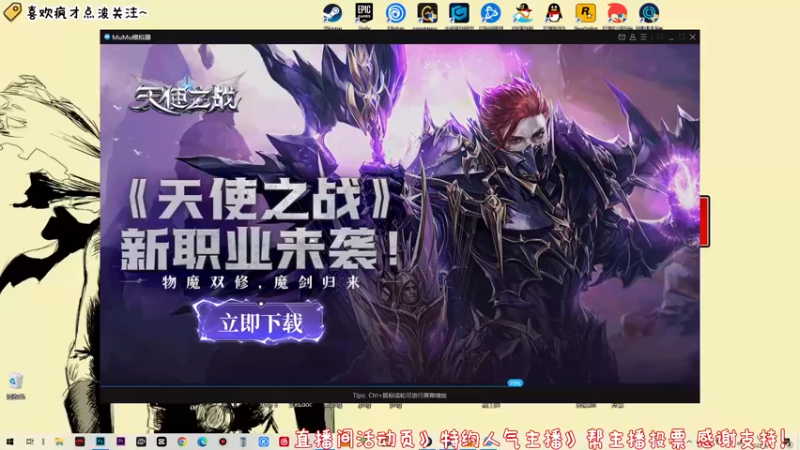The width and height of the screenshot is (800, 450).
Task: Open the blue K app on taskbar
Action: [264, 442]
